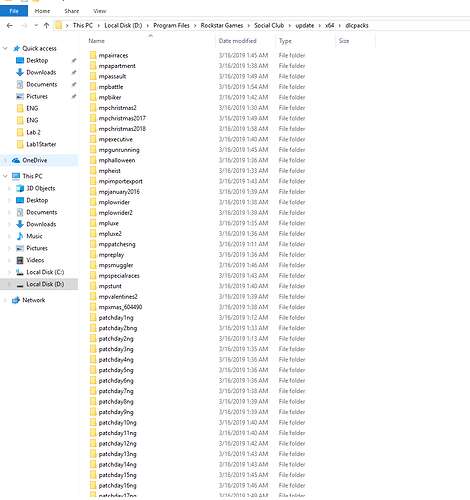Select the 3D Objects icon

20,188
